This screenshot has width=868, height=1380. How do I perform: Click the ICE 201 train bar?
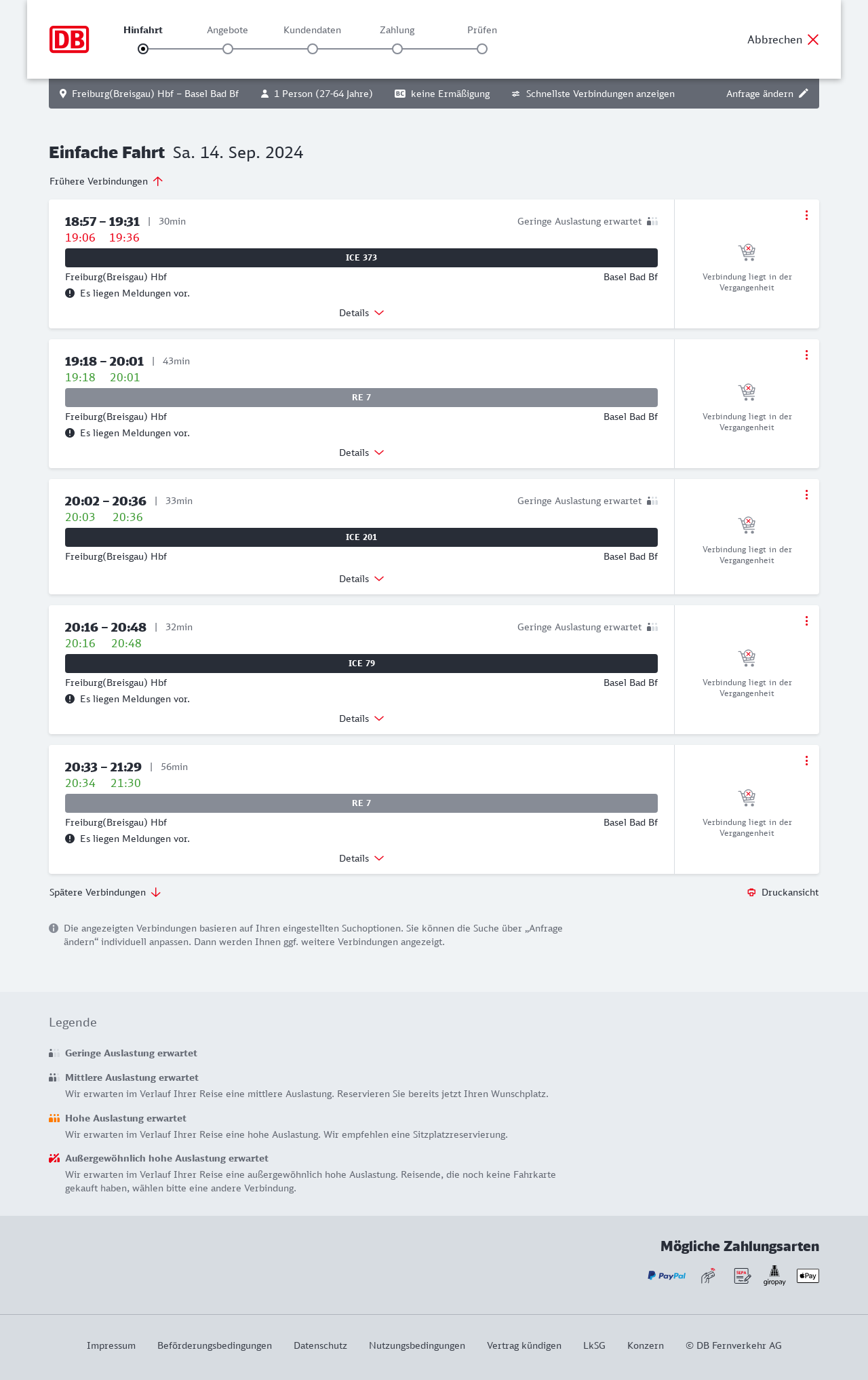coord(361,537)
